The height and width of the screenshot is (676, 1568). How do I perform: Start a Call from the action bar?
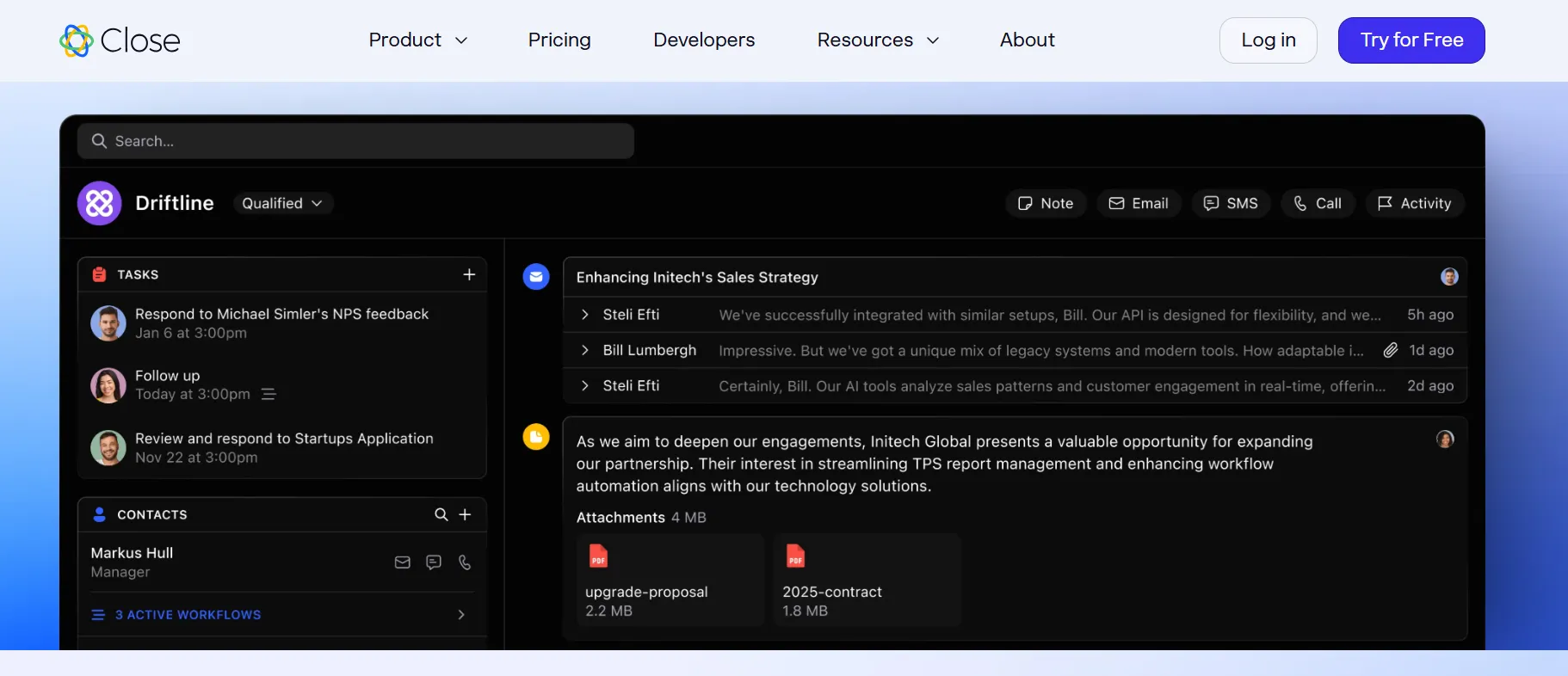(1318, 203)
